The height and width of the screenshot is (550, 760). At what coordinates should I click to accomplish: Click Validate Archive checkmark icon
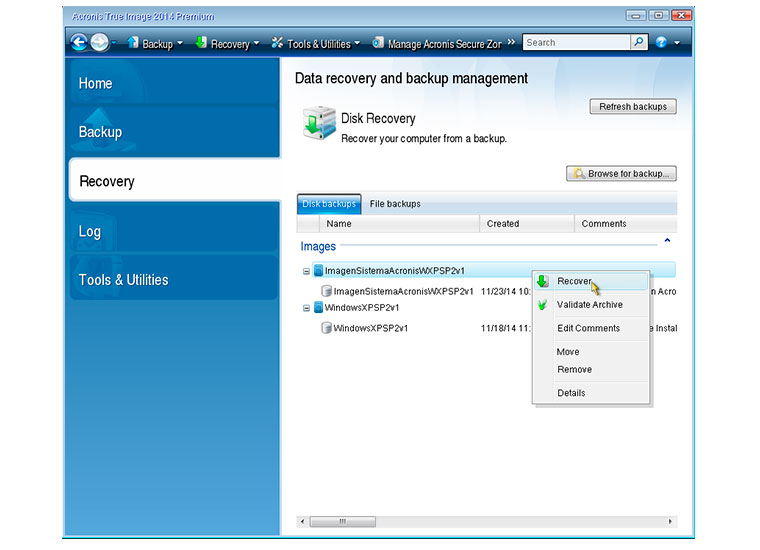pos(542,305)
